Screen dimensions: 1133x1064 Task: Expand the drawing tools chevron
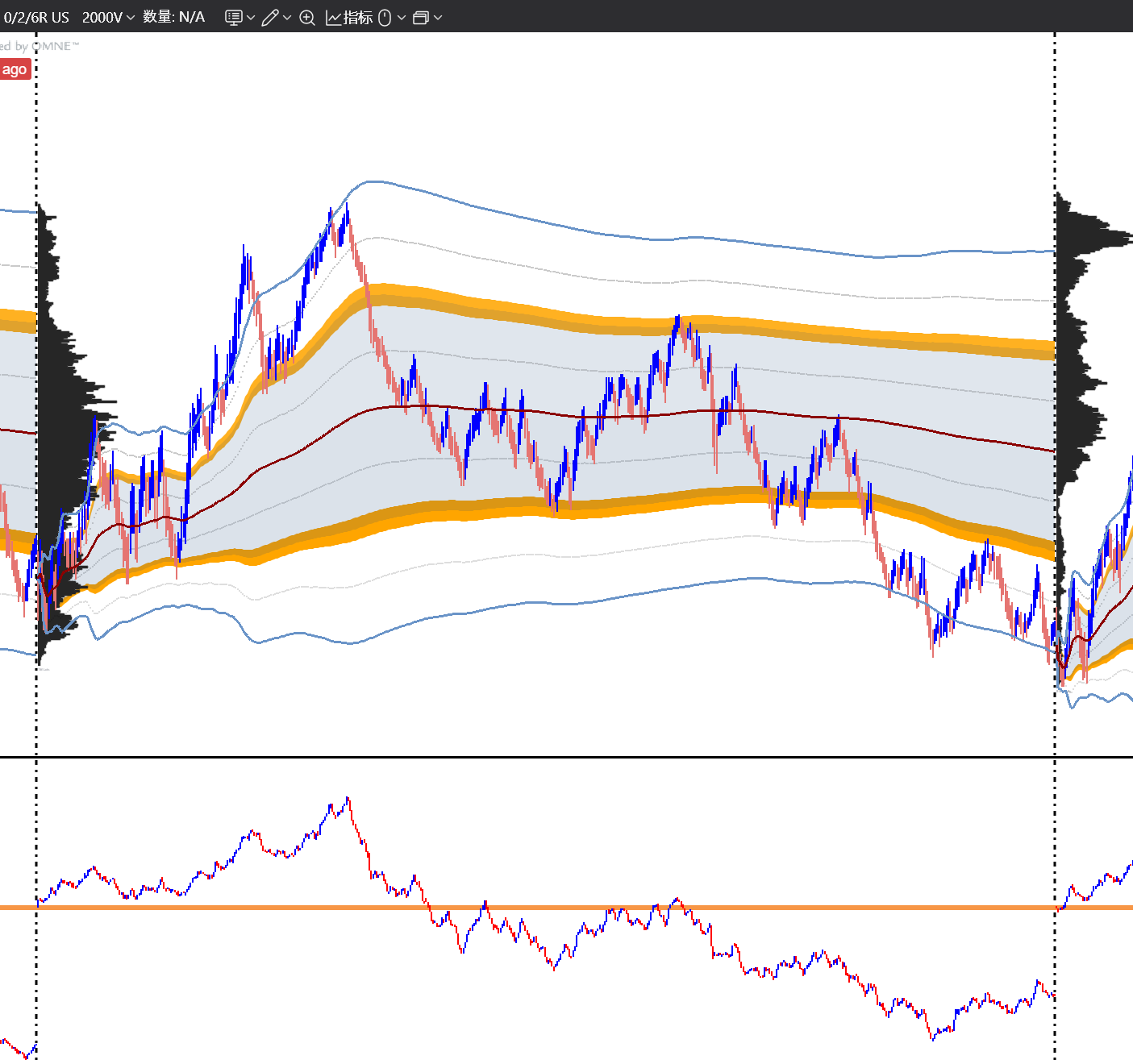coord(287,18)
